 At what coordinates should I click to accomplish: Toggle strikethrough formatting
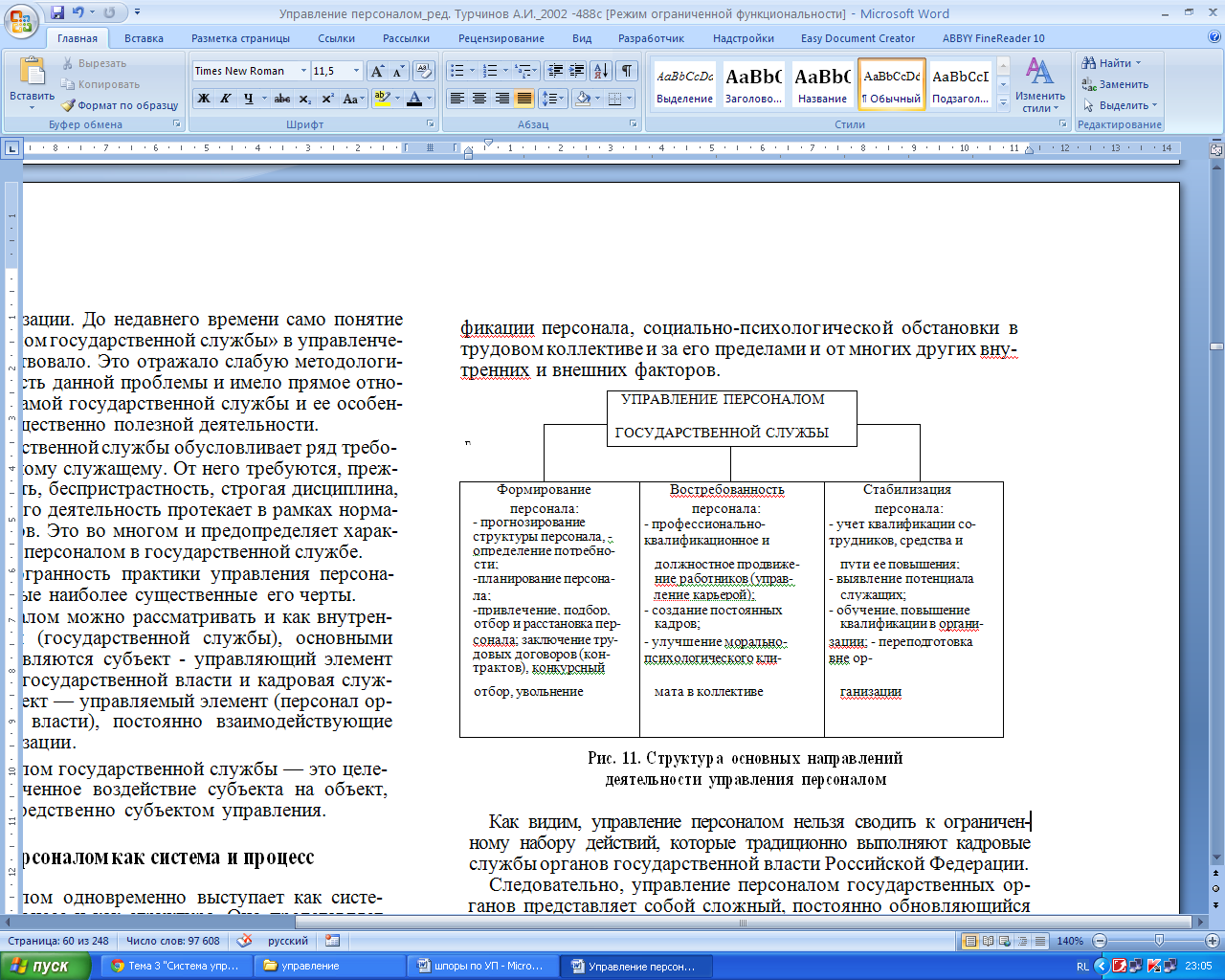tap(281, 99)
